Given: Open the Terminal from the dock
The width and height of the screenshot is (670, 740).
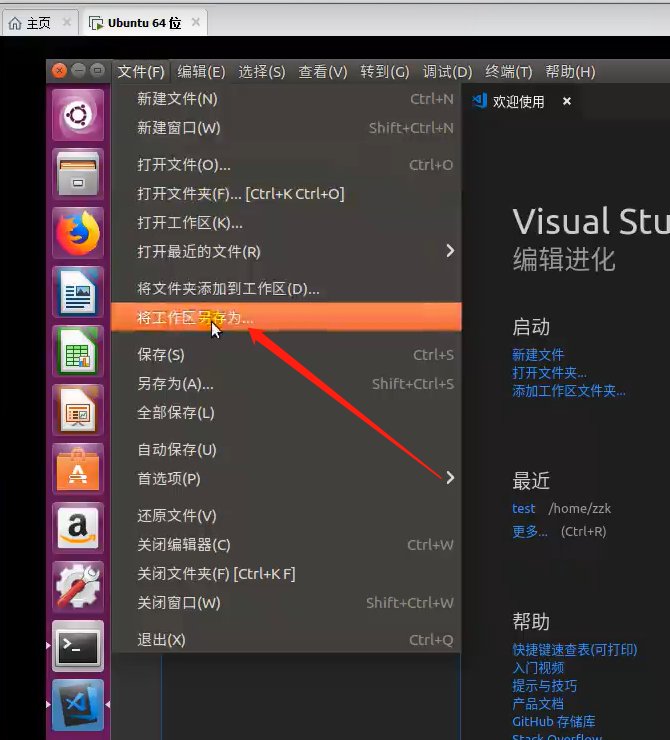Looking at the screenshot, I should (x=78, y=646).
